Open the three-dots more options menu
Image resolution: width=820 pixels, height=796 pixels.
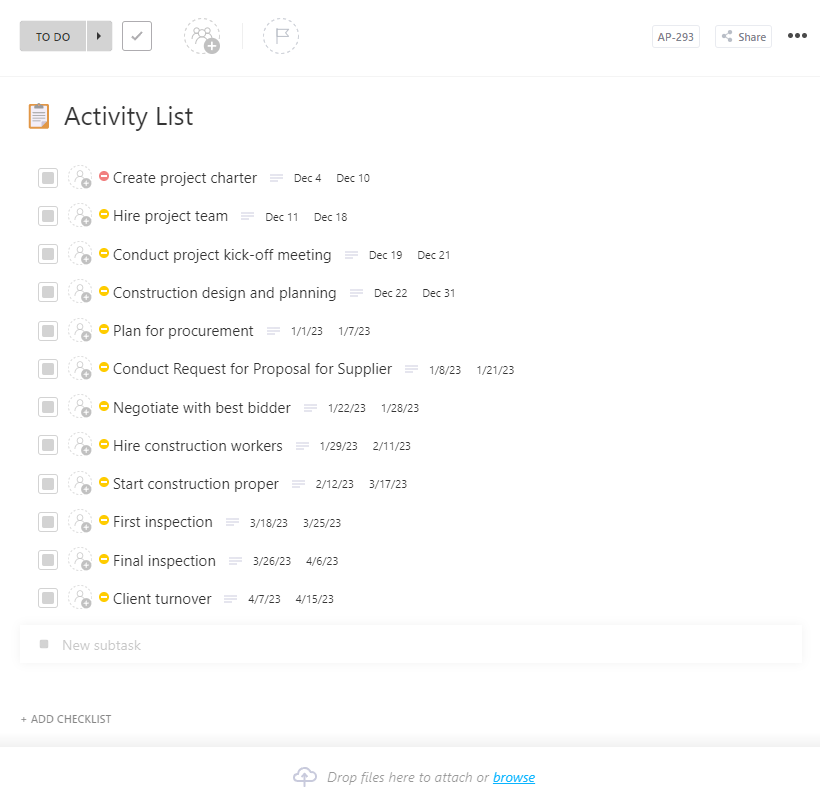tap(797, 36)
